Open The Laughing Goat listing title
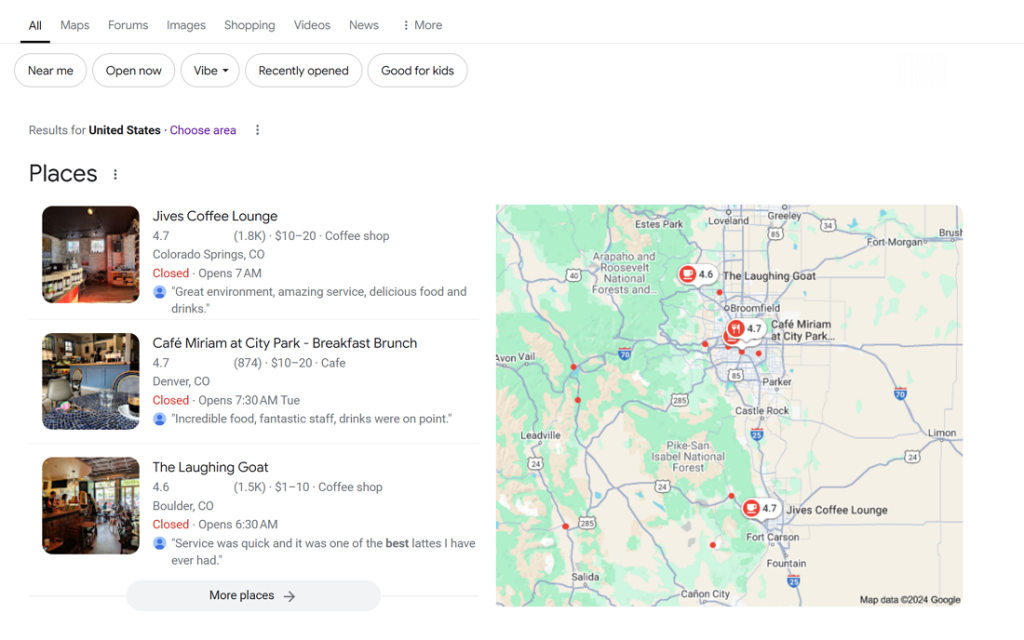The height and width of the screenshot is (640, 1024). pyautogui.click(x=210, y=467)
